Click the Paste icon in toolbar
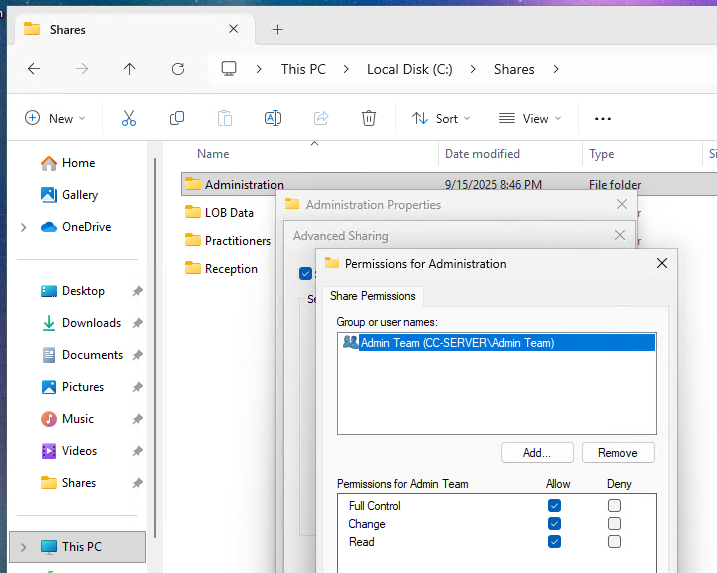717x573 pixels. click(x=225, y=118)
